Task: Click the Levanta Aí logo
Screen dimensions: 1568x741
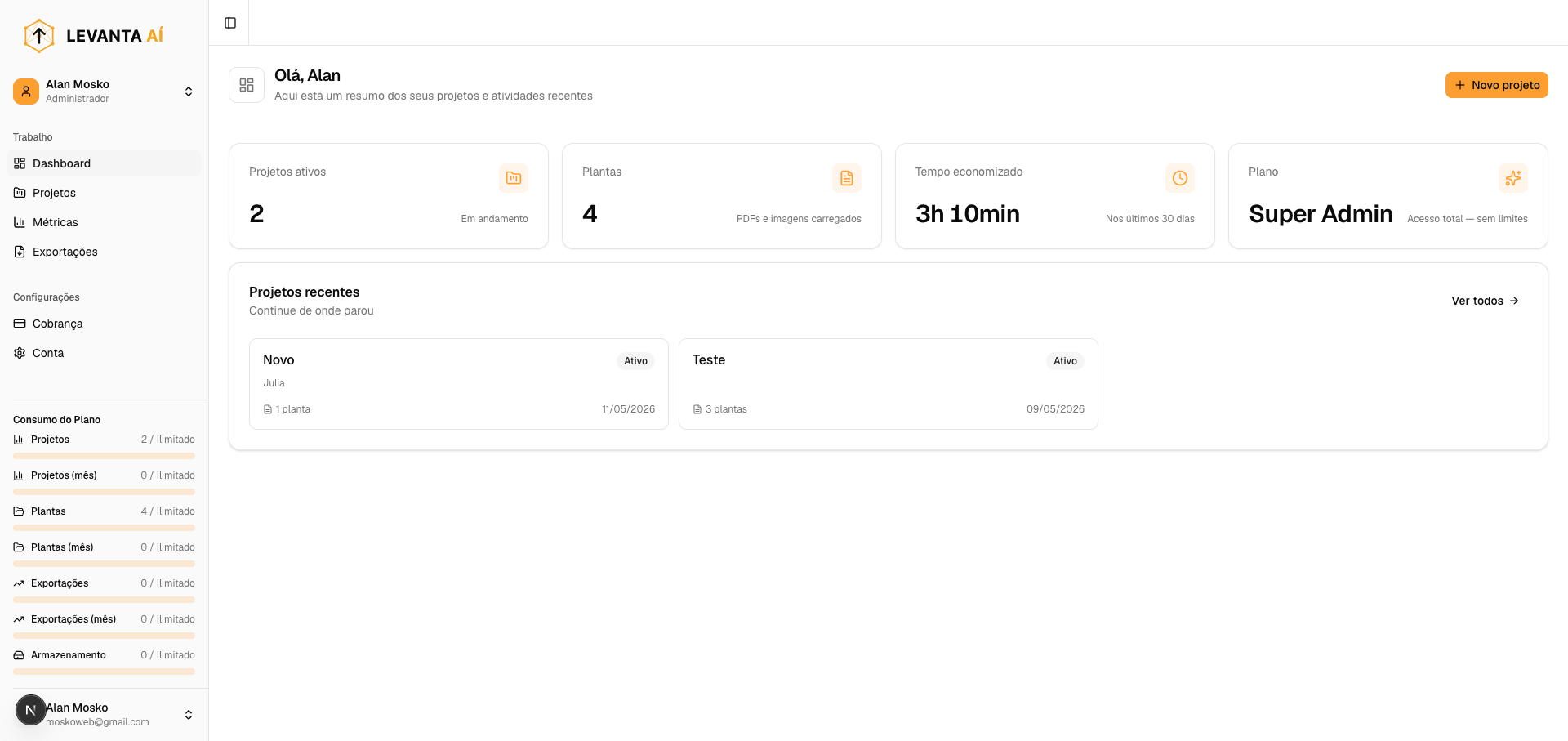Action: point(93,36)
